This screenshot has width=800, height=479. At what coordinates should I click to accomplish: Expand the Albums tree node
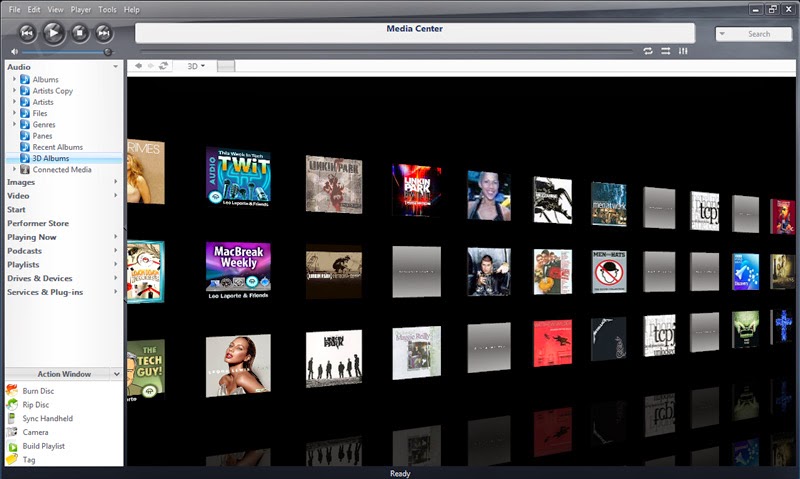point(14,79)
